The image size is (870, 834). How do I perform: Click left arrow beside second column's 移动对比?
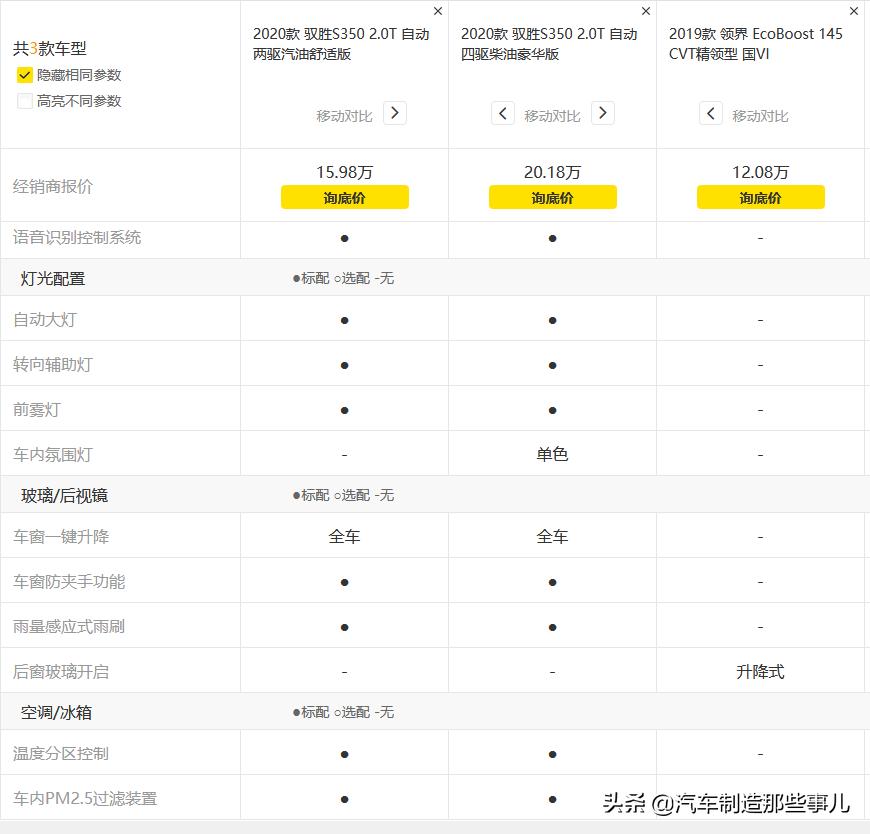[503, 113]
